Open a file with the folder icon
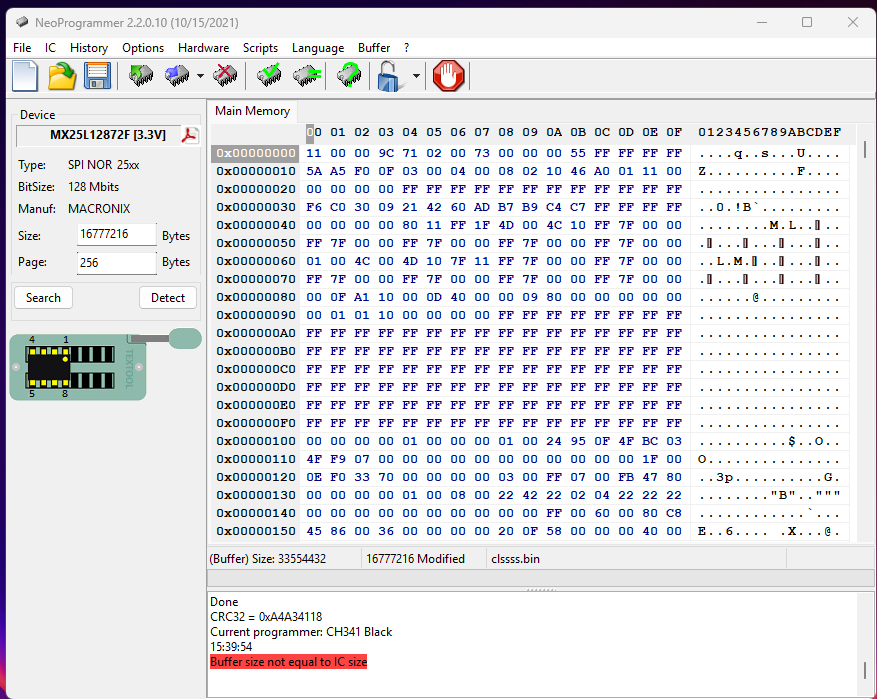877x699 pixels. [62, 75]
